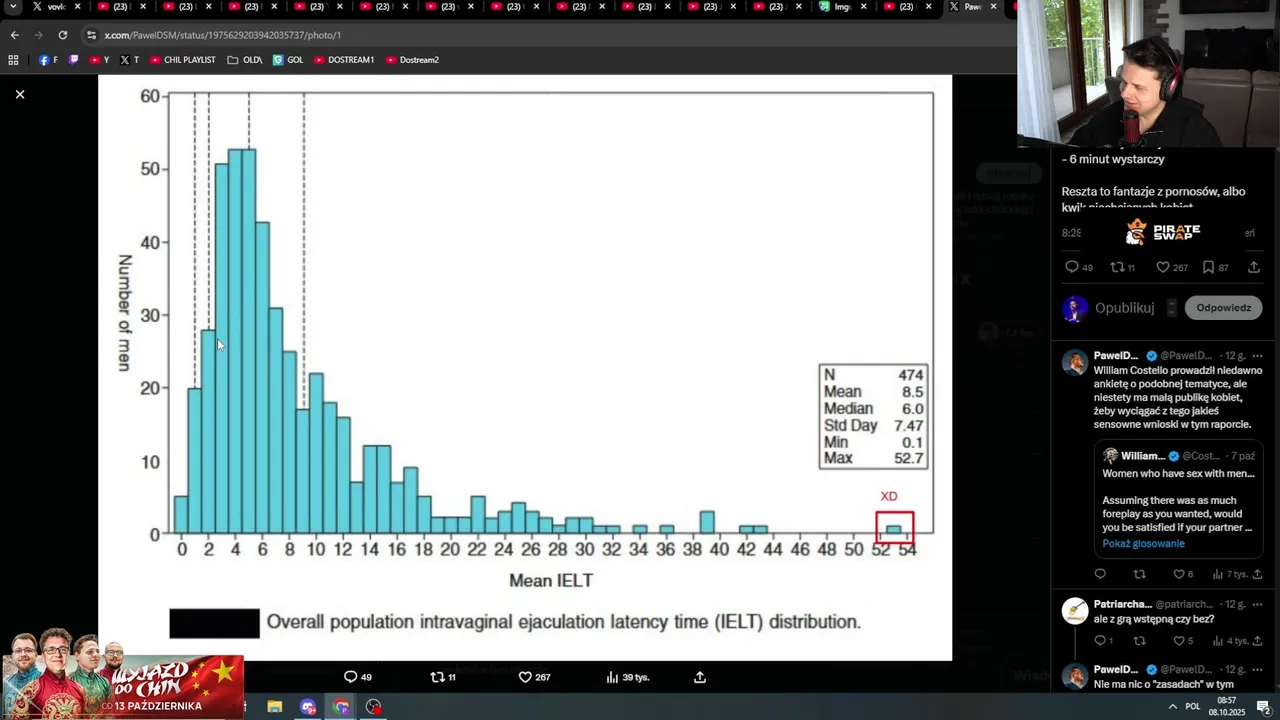This screenshot has width=1280, height=720.
Task: Reply count 49 in the sidebar post
Action: click(x=1079, y=267)
